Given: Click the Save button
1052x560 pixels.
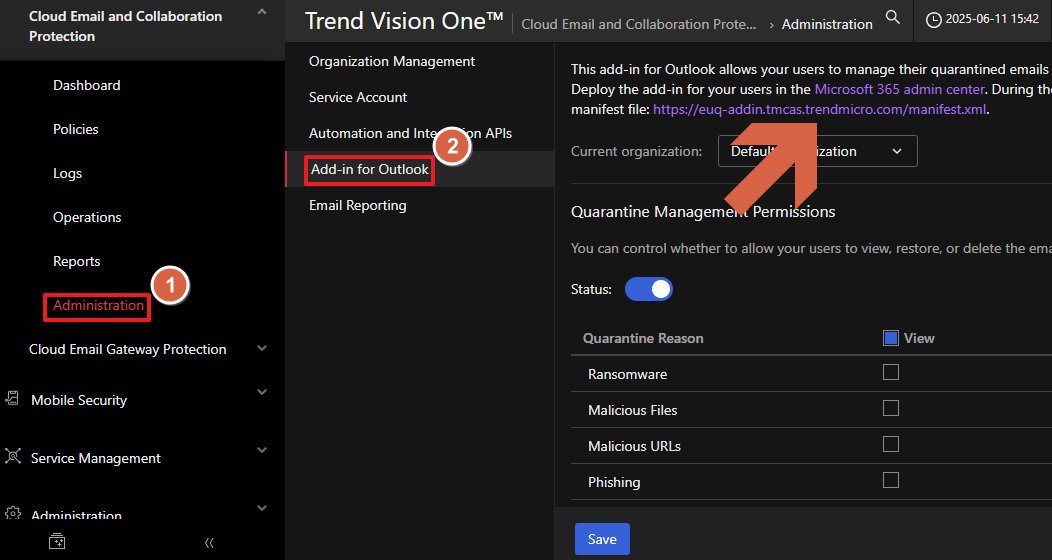Looking at the screenshot, I should click(x=602, y=539).
